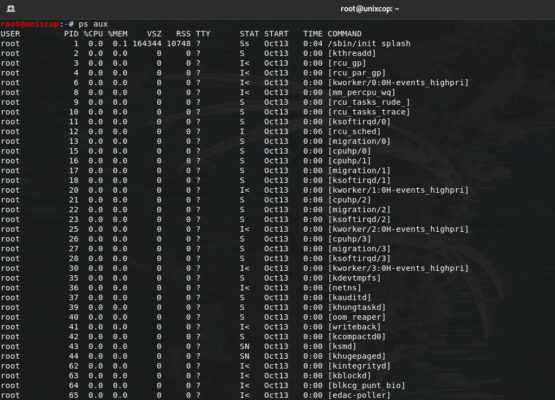Click the root@unixcop window title

(370, 9)
